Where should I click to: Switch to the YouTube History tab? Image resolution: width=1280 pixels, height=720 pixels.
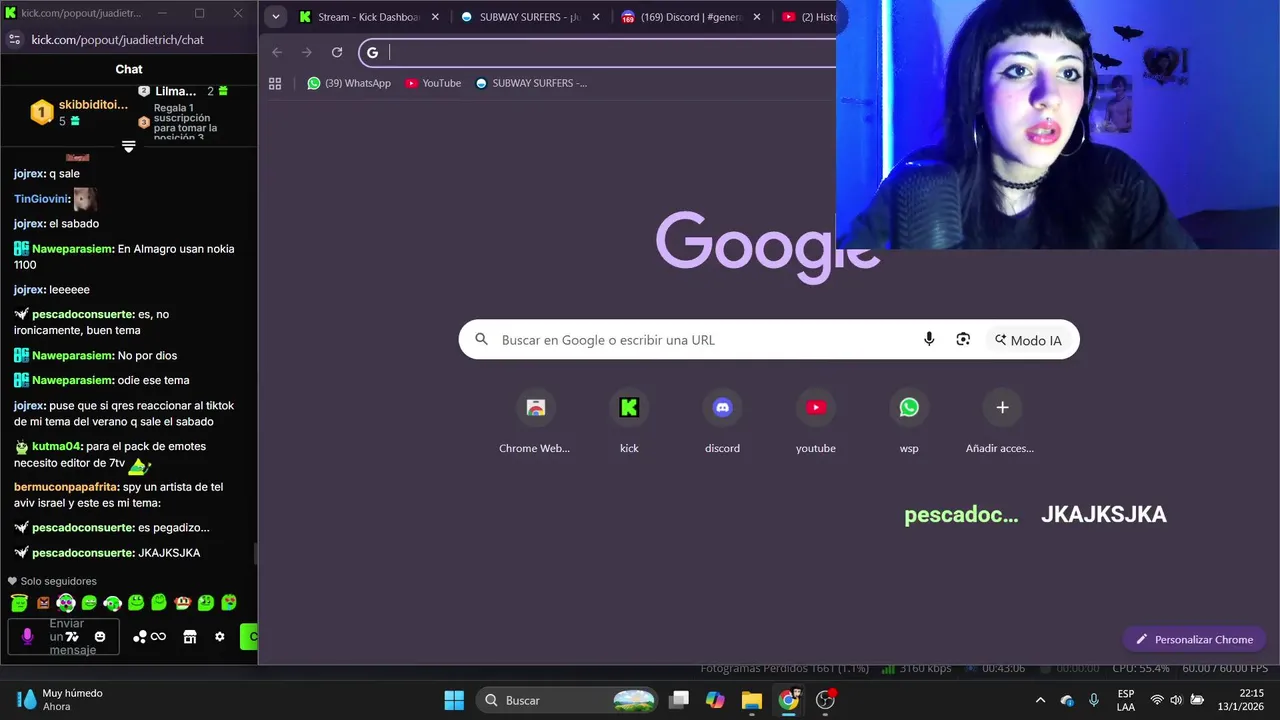tap(808, 17)
